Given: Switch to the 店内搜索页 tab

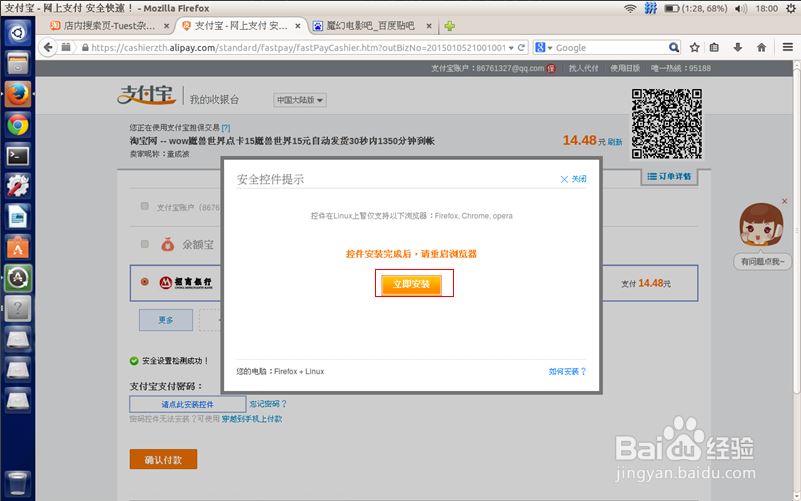Looking at the screenshot, I should [x=110, y=26].
